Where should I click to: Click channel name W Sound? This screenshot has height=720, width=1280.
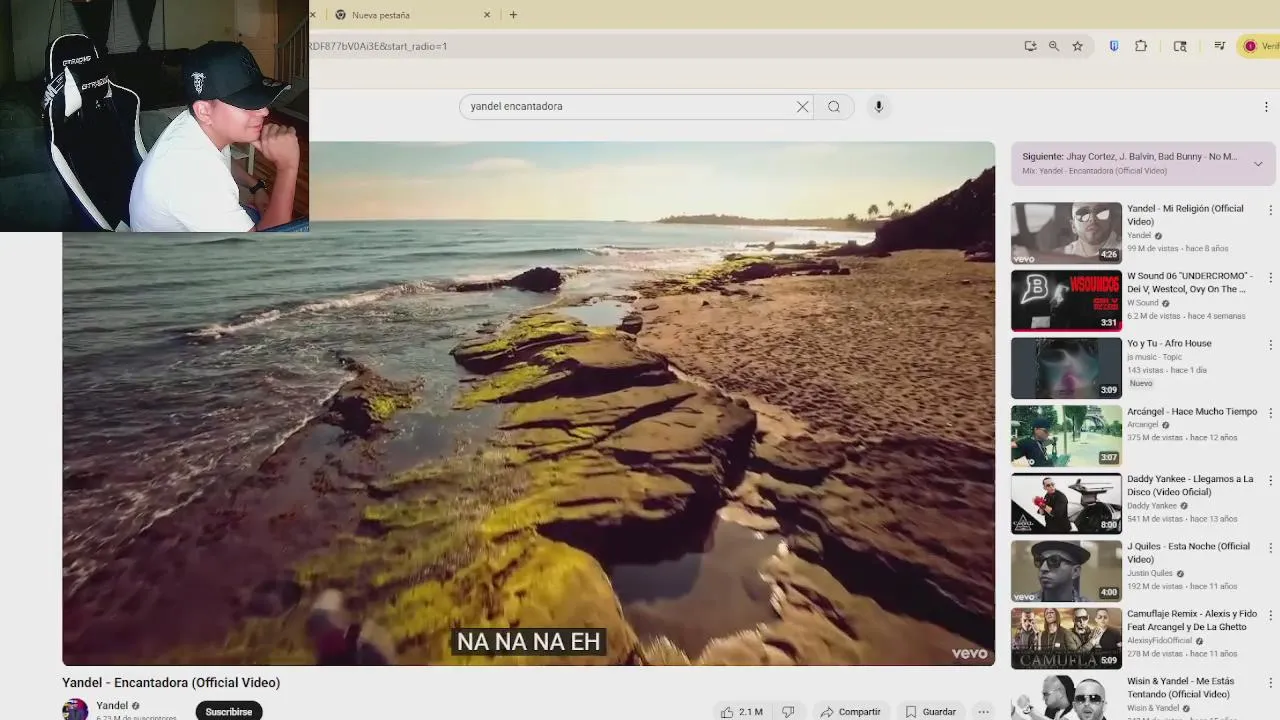point(1143,303)
